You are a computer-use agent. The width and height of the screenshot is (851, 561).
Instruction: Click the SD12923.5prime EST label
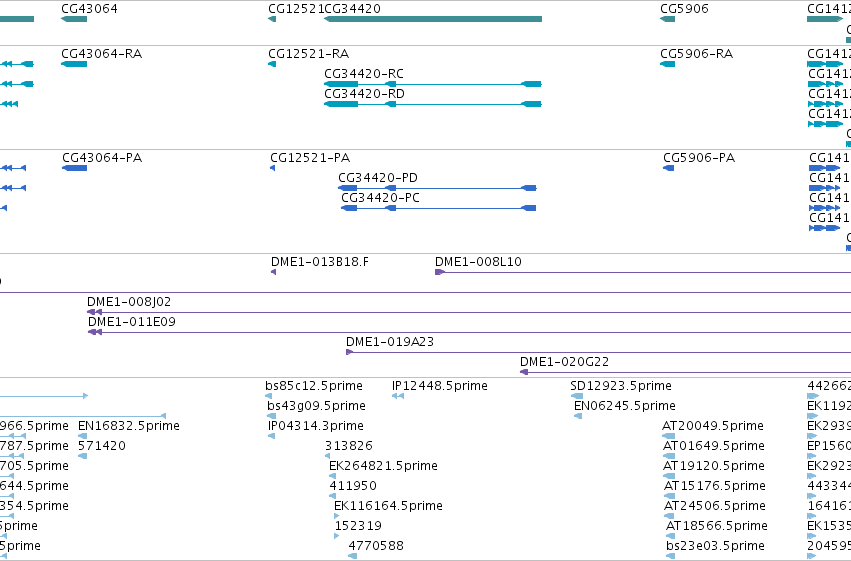(621, 386)
